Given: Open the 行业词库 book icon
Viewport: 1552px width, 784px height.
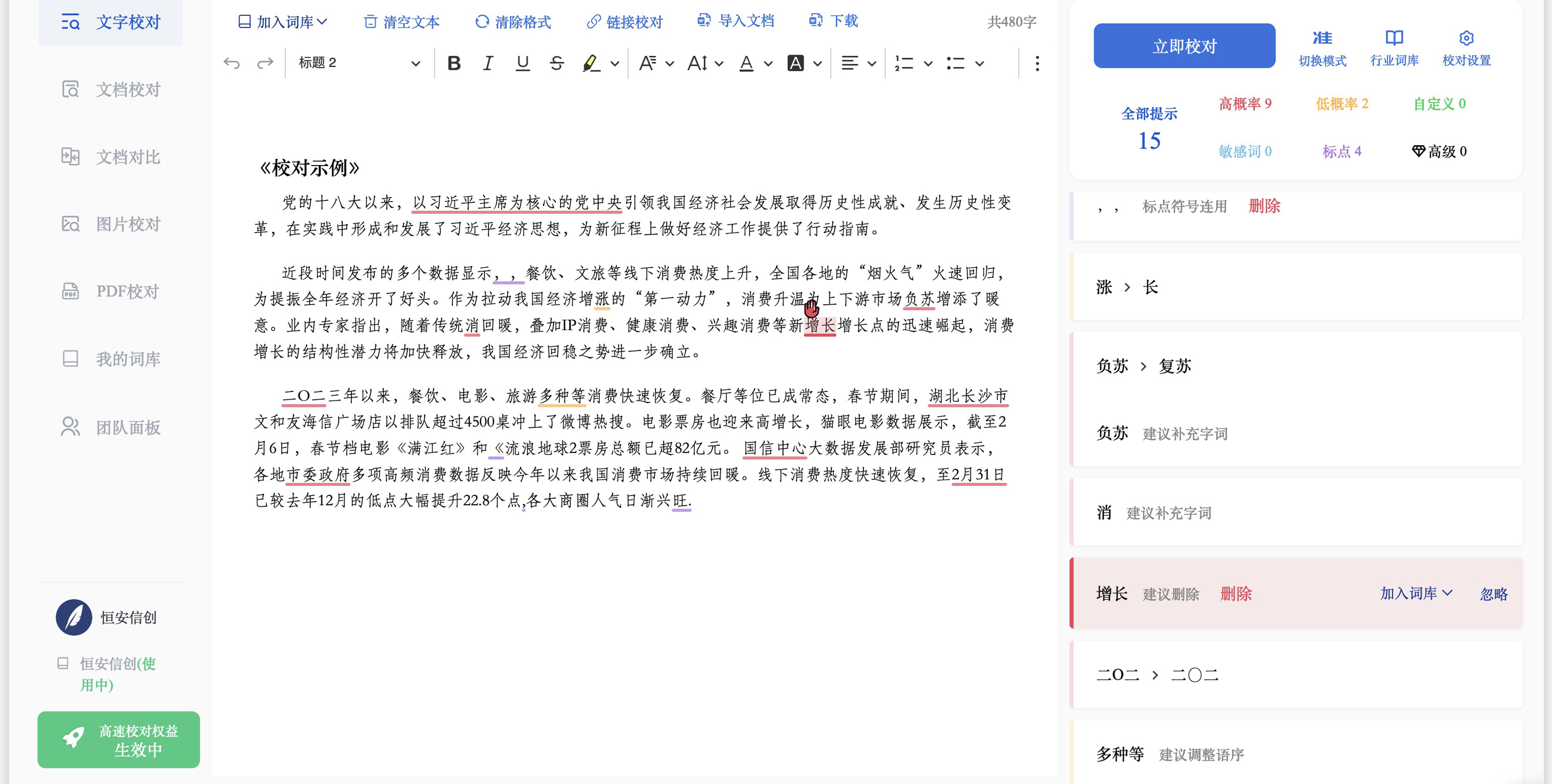Looking at the screenshot, I should (x=1394, y=48).
